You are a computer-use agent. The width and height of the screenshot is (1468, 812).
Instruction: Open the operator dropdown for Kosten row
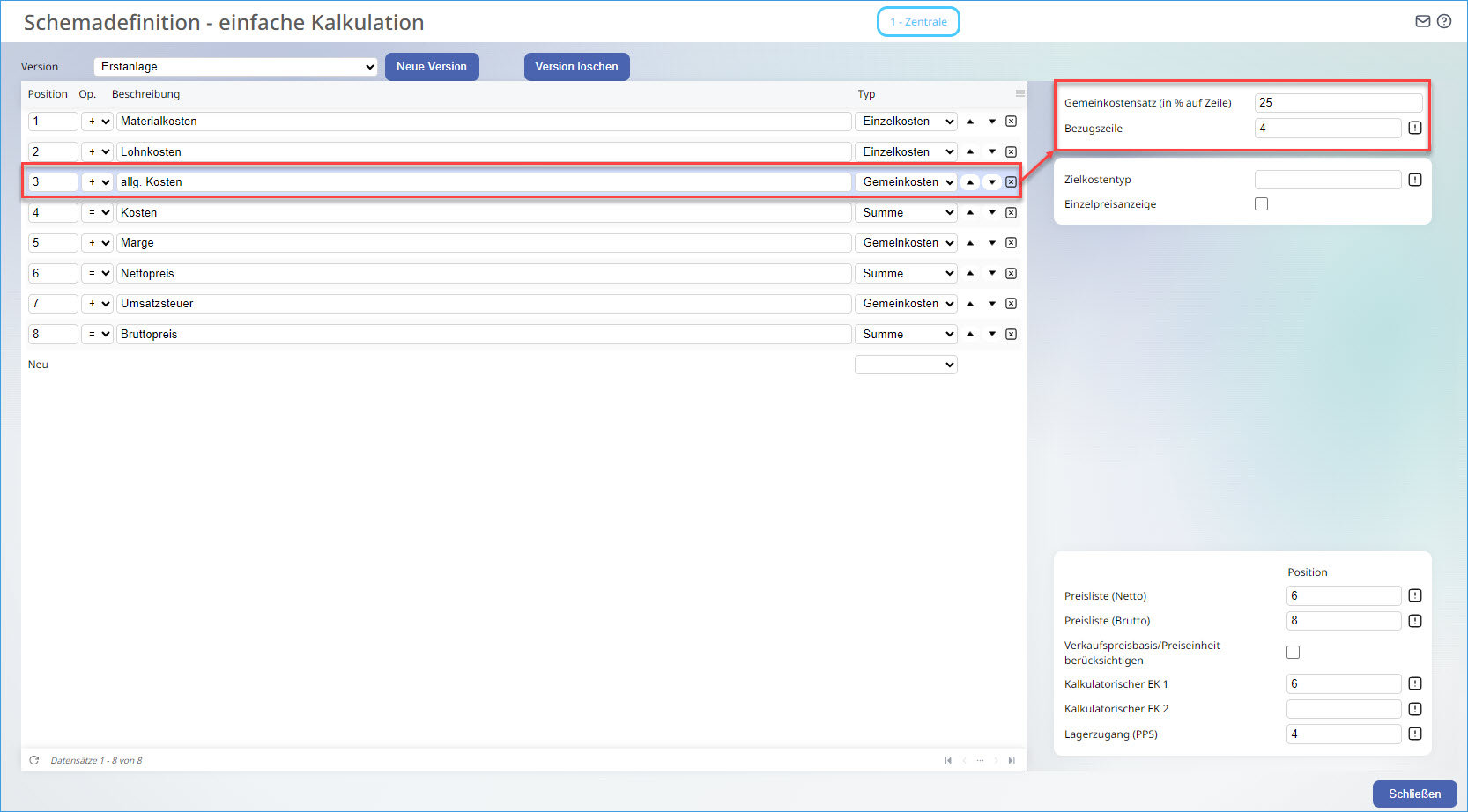[x=97, y=213]
